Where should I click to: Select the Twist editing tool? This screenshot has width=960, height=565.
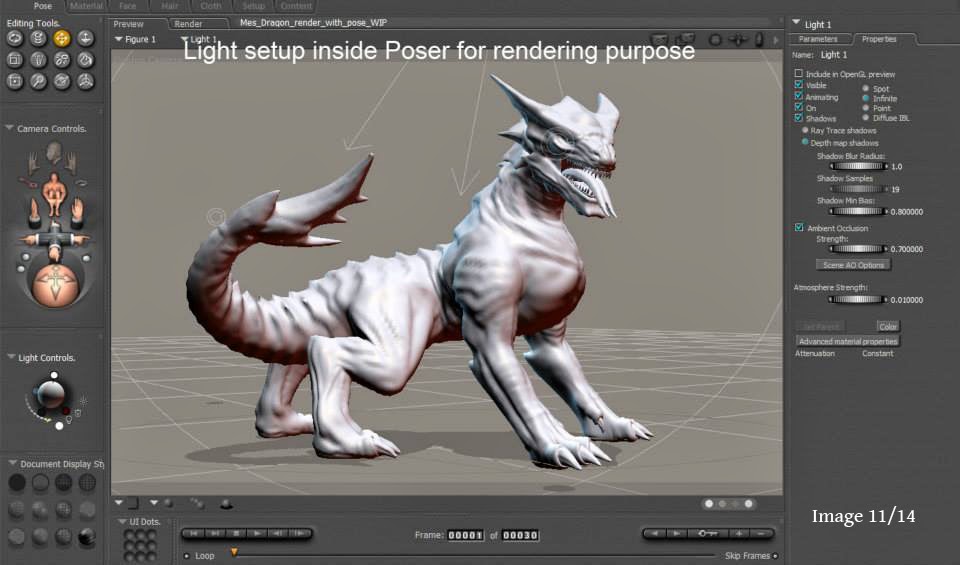(x=38, y=39)
